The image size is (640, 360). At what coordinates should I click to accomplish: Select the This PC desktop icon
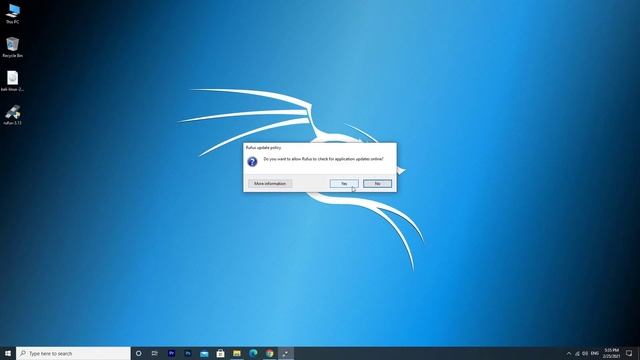12,13
